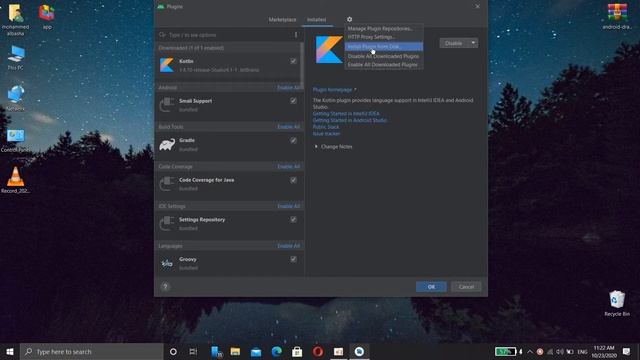The width and height of the screenshot is (640, 360).
Task: Open Mail app from taskbar
Action: tap(256, 351)
